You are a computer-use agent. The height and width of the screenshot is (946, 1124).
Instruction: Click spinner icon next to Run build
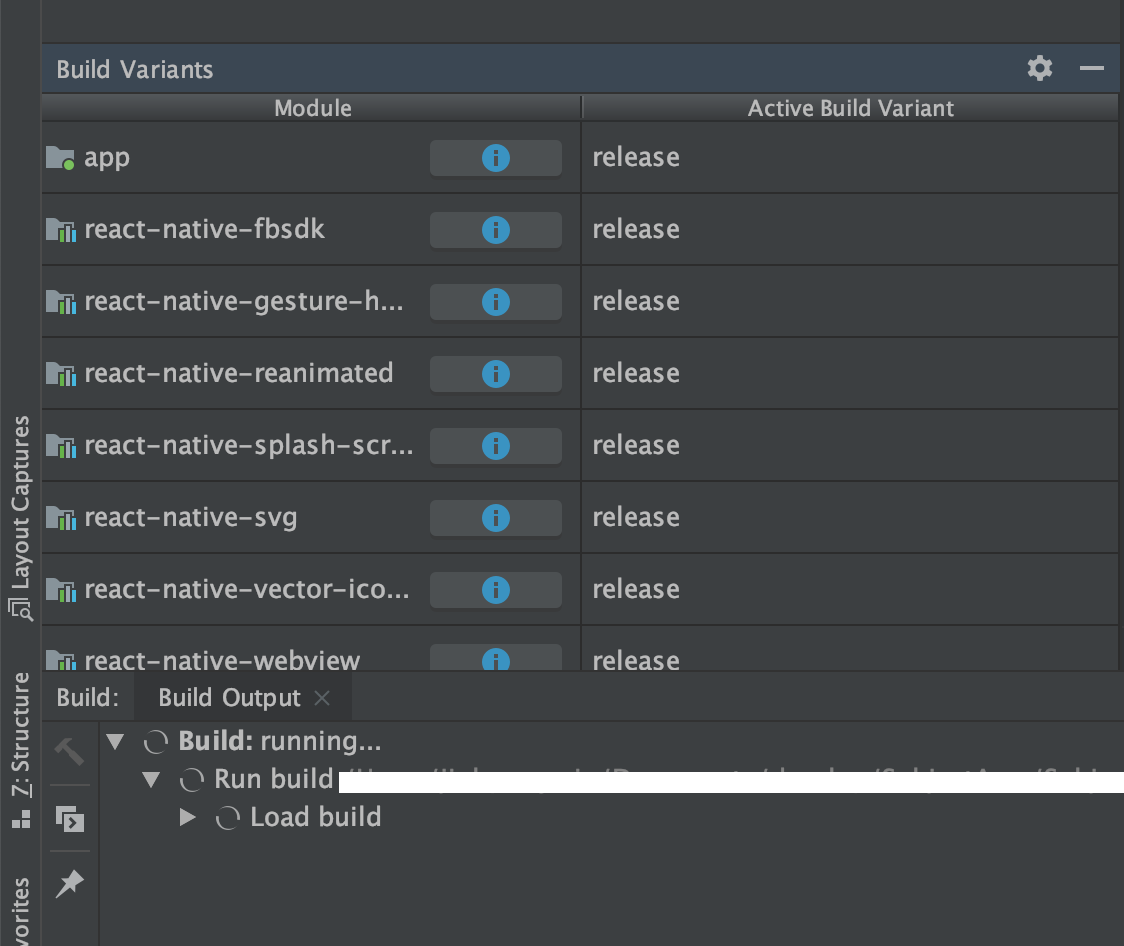point(191,780)
